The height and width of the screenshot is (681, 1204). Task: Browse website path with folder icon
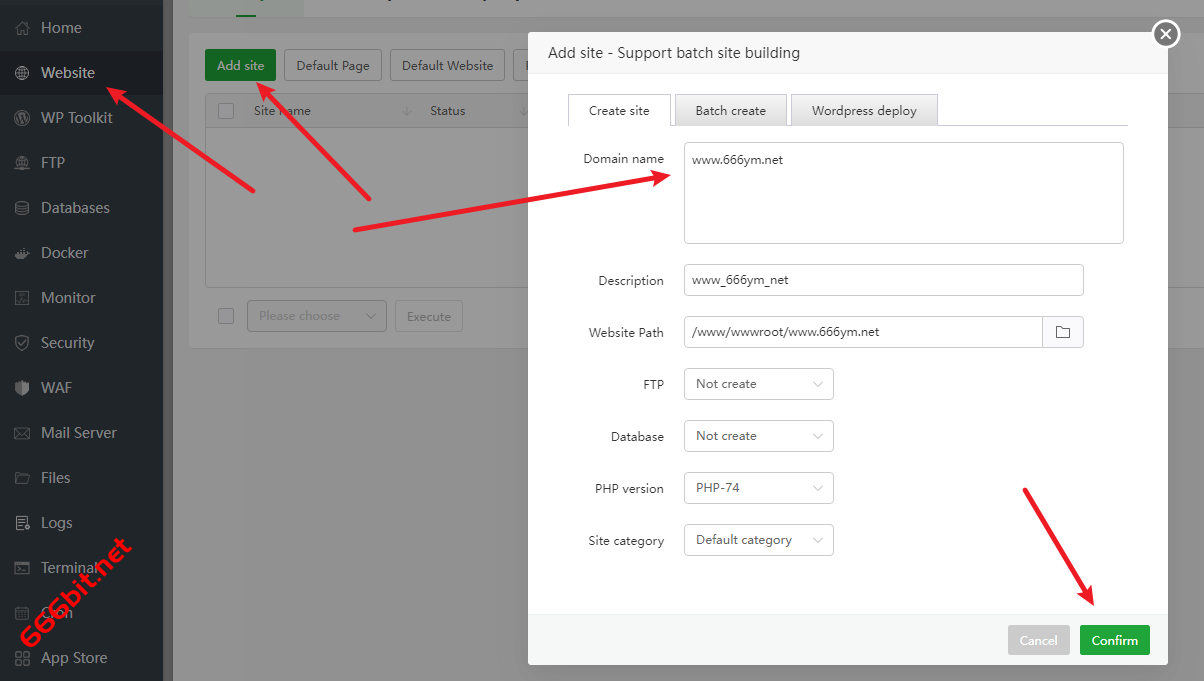point(1062,332)
